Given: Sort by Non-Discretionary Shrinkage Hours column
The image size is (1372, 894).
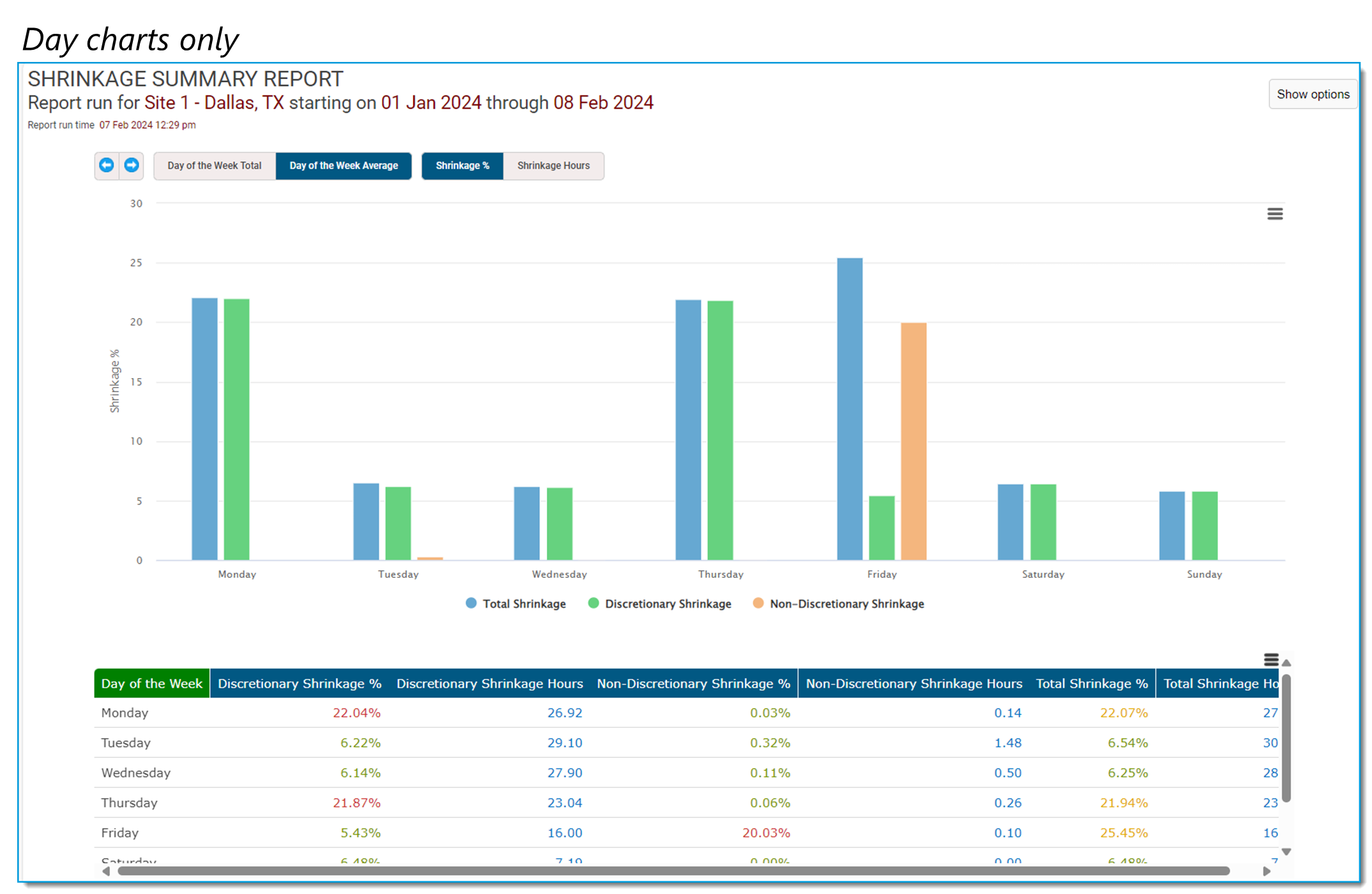Looking at the screenshot, I should coord(914,683).
